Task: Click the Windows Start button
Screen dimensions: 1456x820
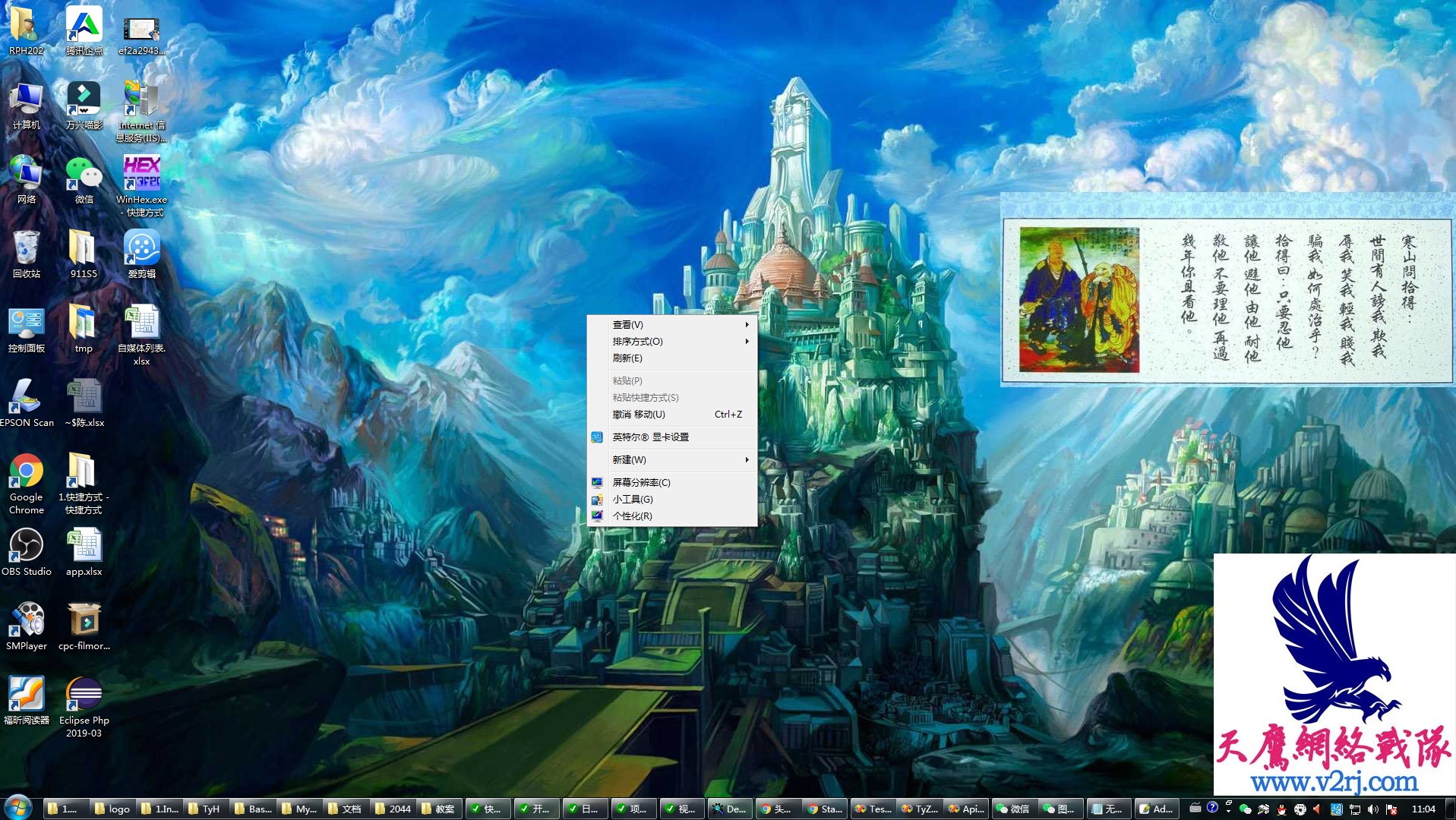Action: coord(18,808)
